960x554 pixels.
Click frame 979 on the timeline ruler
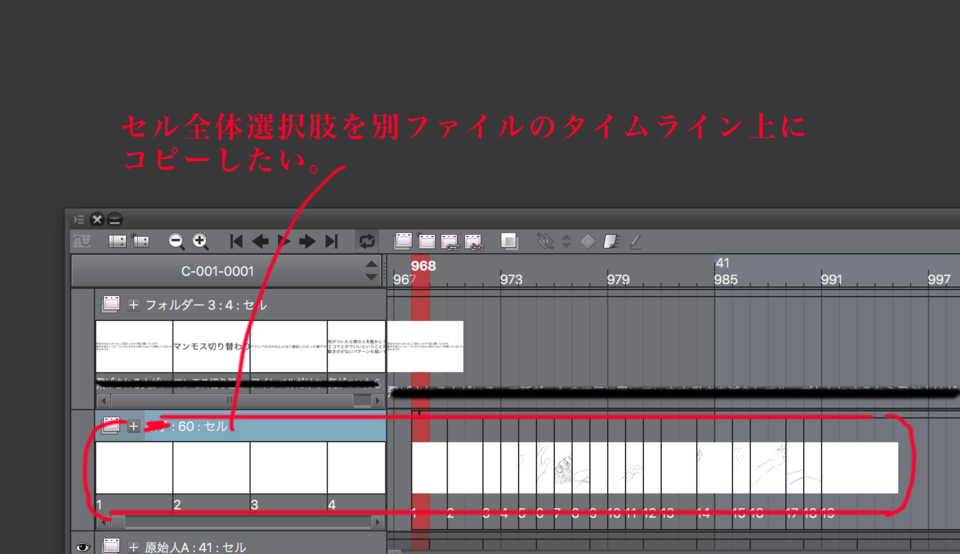618,280
